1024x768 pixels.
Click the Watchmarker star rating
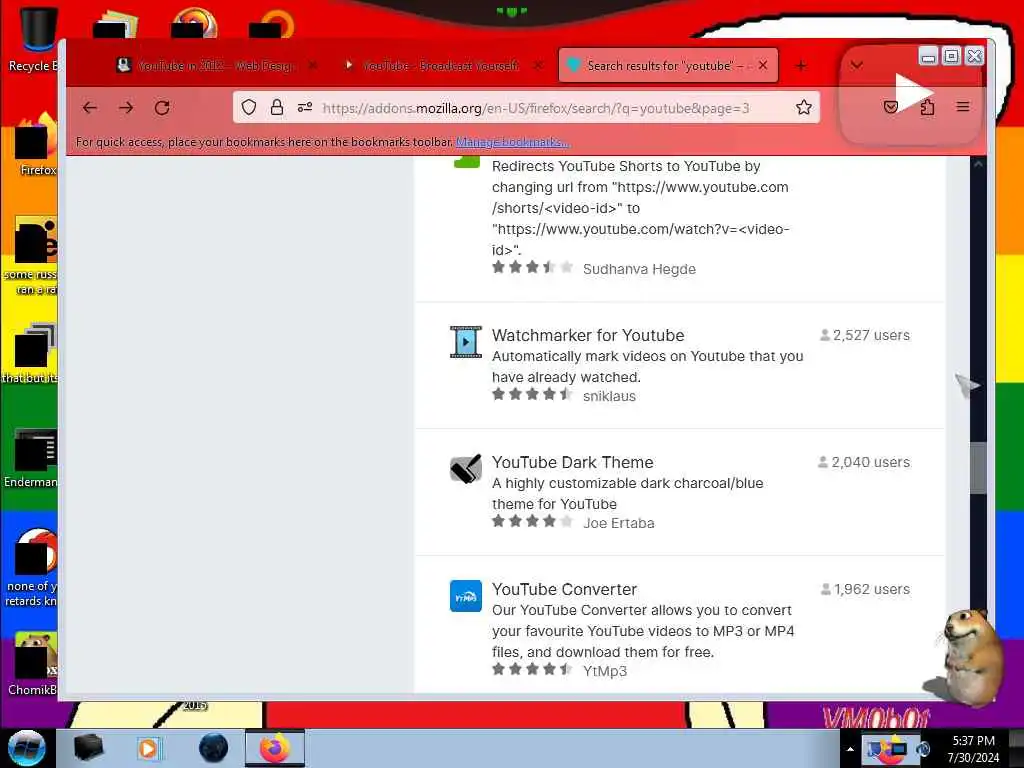pyautogui.click(x=532, y=394)
